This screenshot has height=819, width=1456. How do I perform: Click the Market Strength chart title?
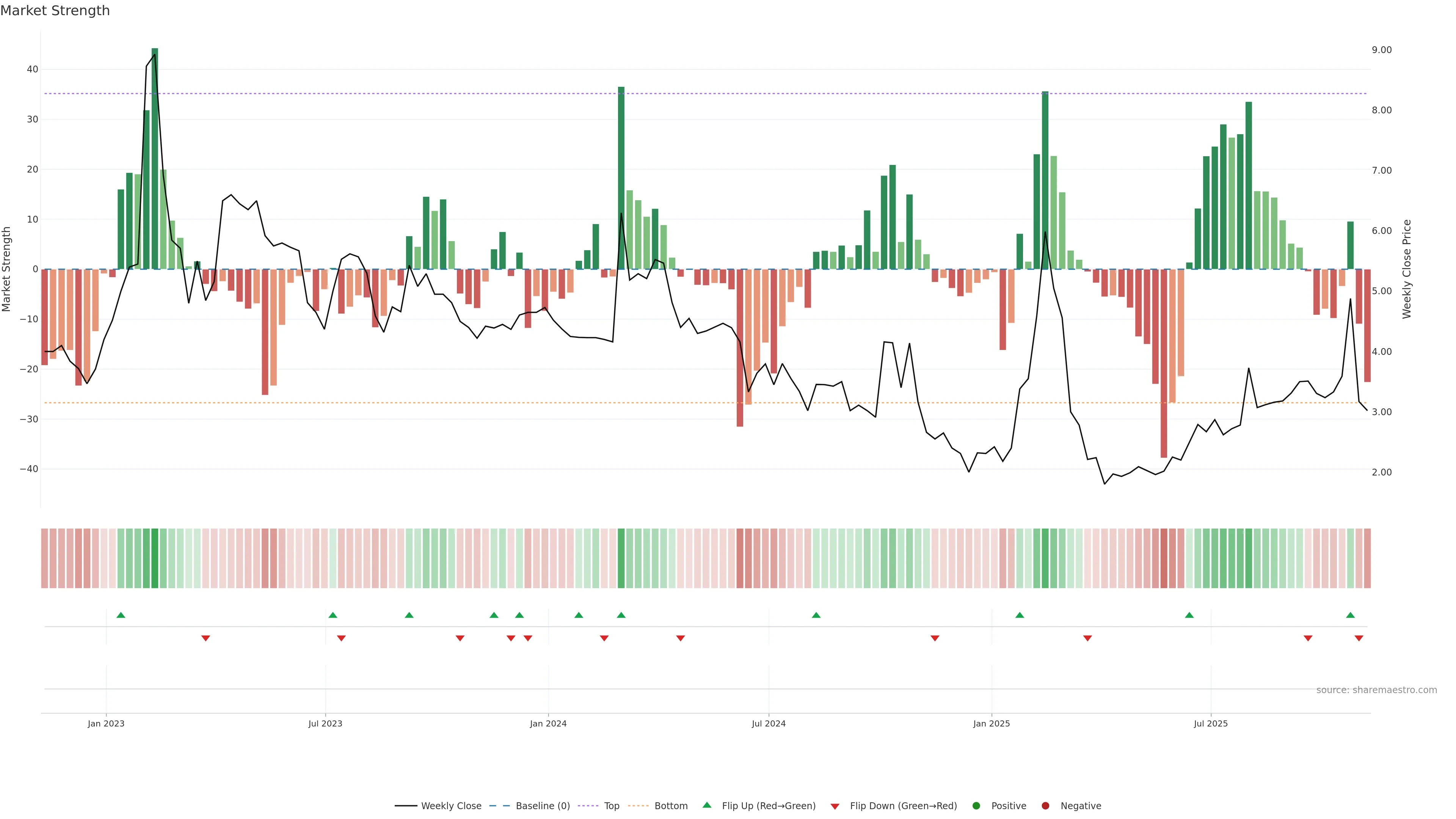[55, 11]
